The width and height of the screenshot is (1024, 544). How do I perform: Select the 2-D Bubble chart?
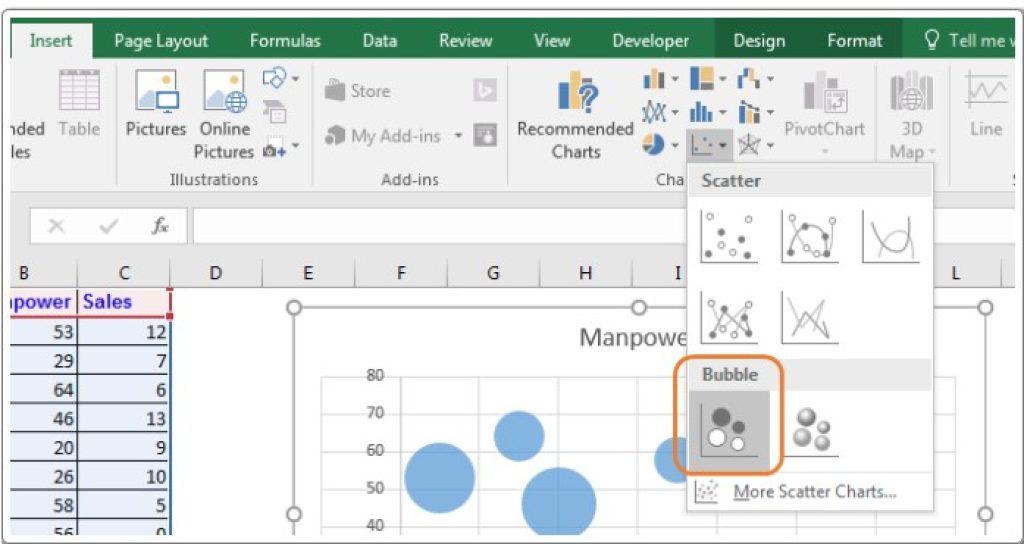point(729,431)
